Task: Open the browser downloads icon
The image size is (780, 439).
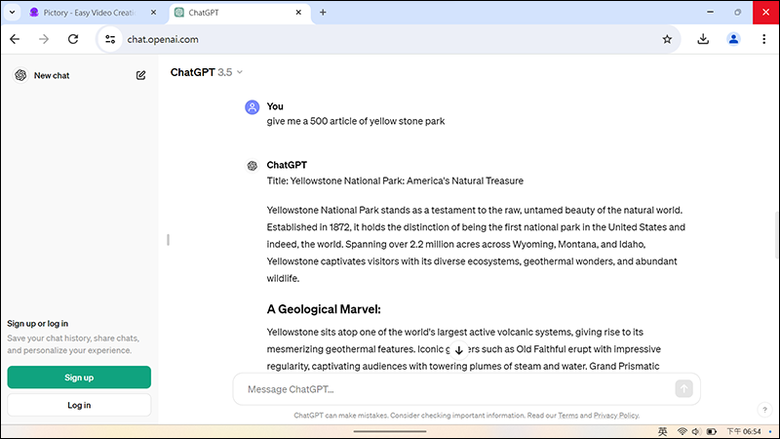Action: point(703,39)
